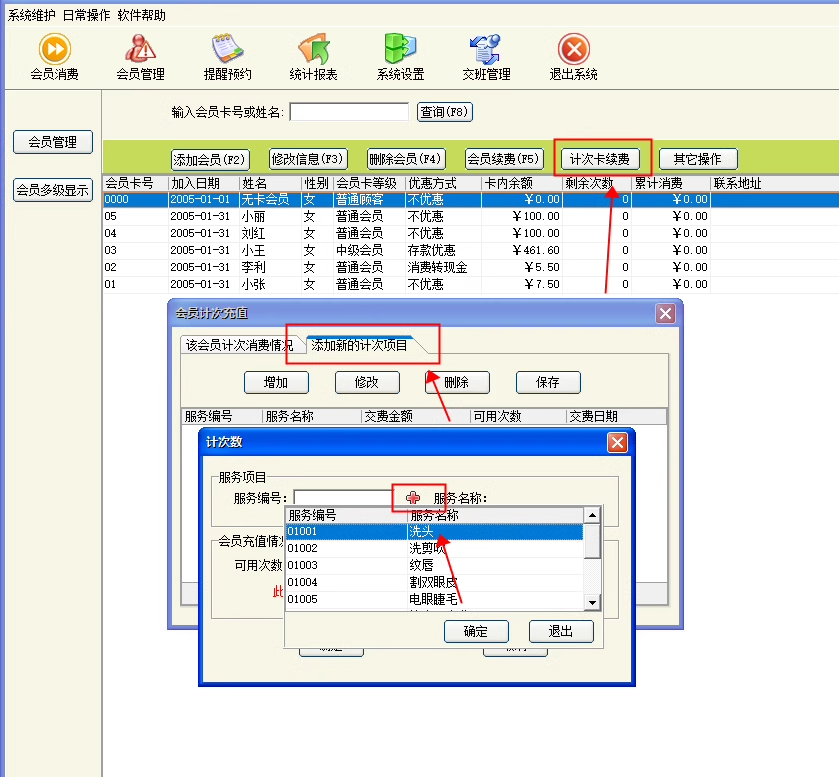Screen dimensions: 839x777
Task: Click 可用次数 column header in recharge window
Action: point(518,416)
